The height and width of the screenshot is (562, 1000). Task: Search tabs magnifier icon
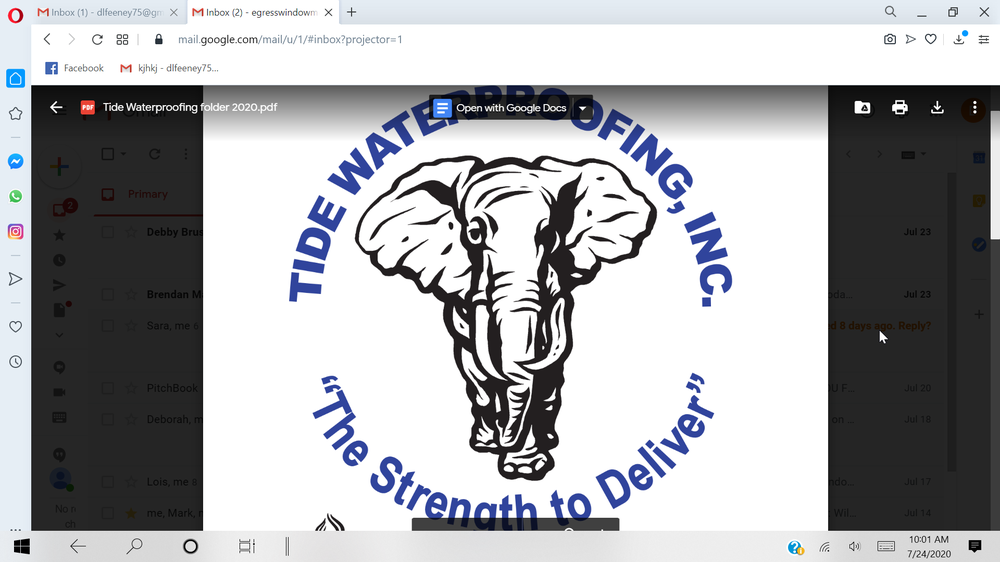pyautogui.click(x=890, y=11)
